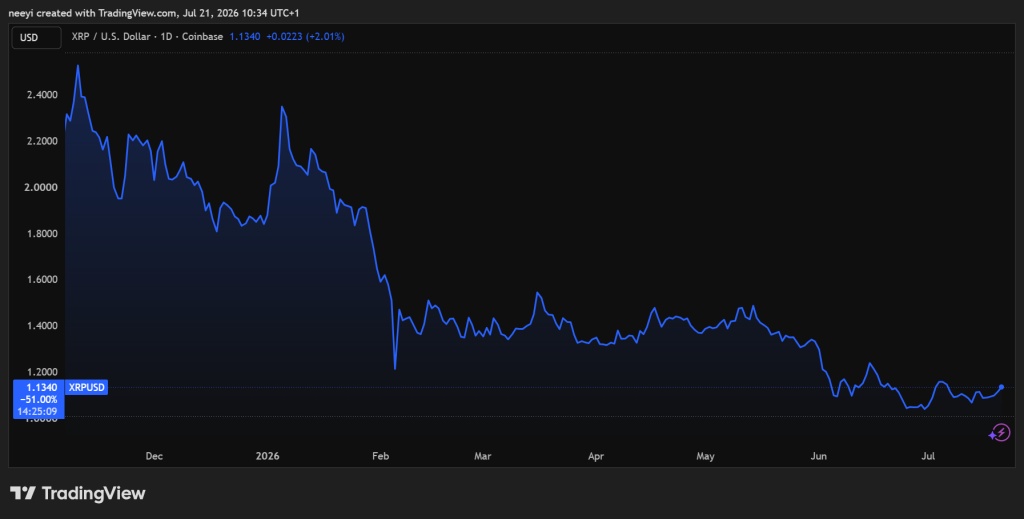Click the Dec label on the time axis
The height and width of the screenshot is (519, 1024).
point(154,456)
